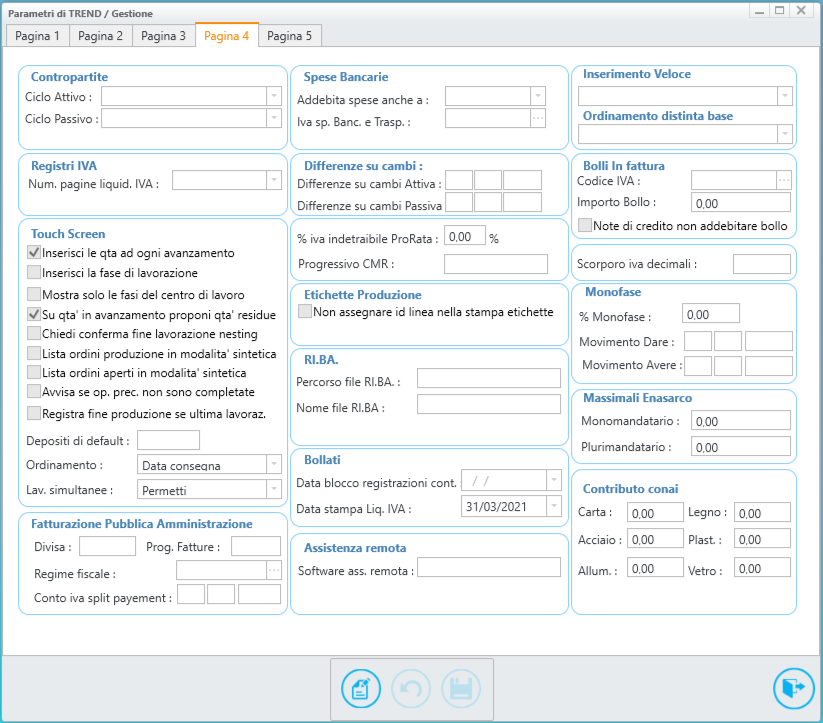823x723 pixels.
Task: Expand the Inserimento Veloce dropdown
Action: [x=785, y=96]
